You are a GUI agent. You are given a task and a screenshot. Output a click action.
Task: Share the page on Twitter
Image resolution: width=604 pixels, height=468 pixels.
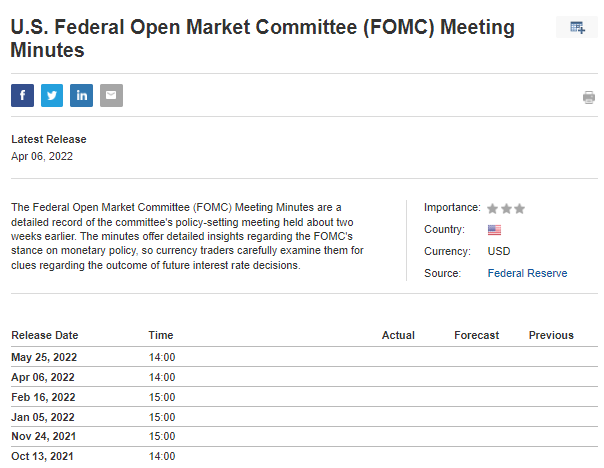pyautogui.click(x=52, y=96)
